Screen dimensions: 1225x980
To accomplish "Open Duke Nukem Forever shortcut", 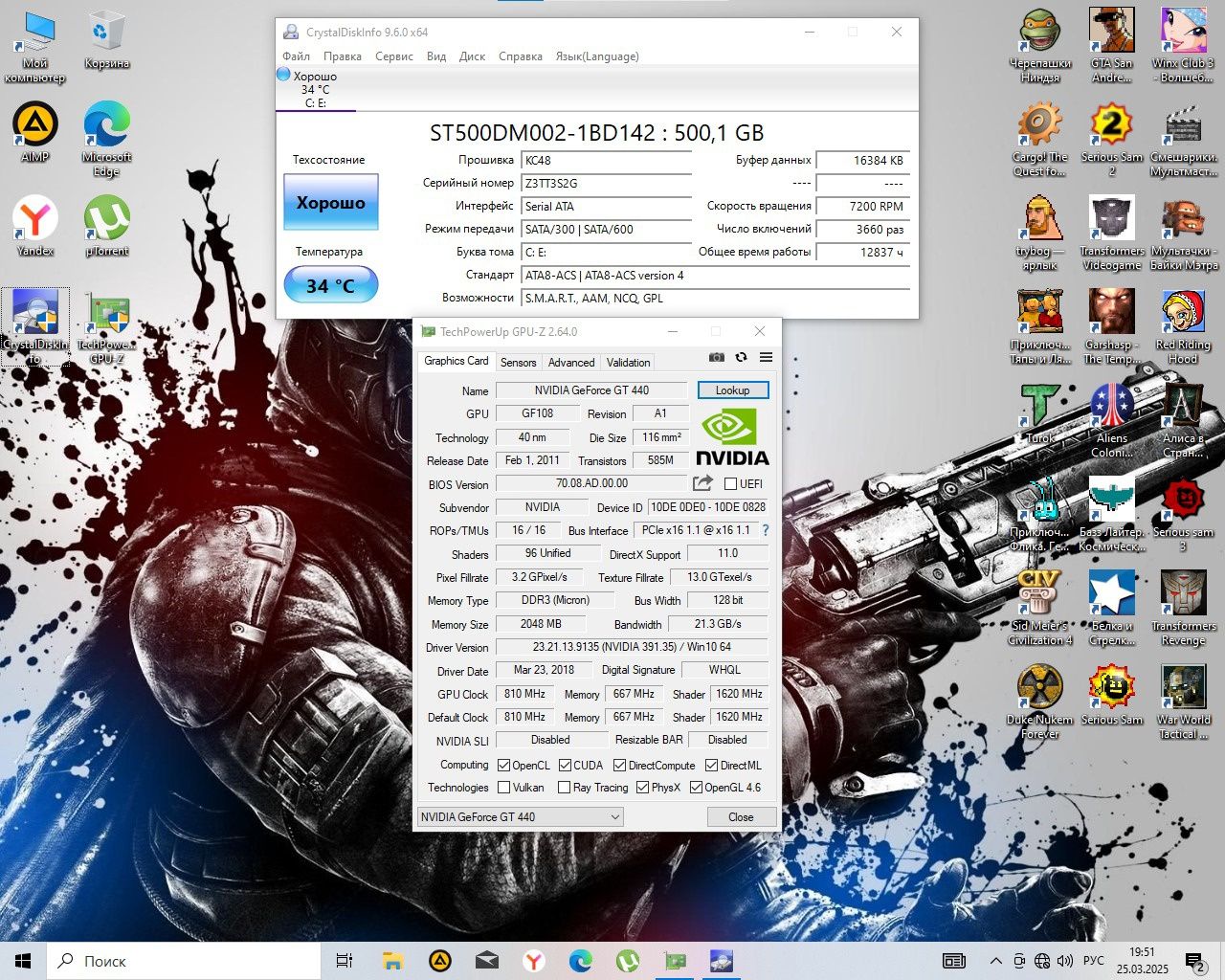I will coord(1040,702).
